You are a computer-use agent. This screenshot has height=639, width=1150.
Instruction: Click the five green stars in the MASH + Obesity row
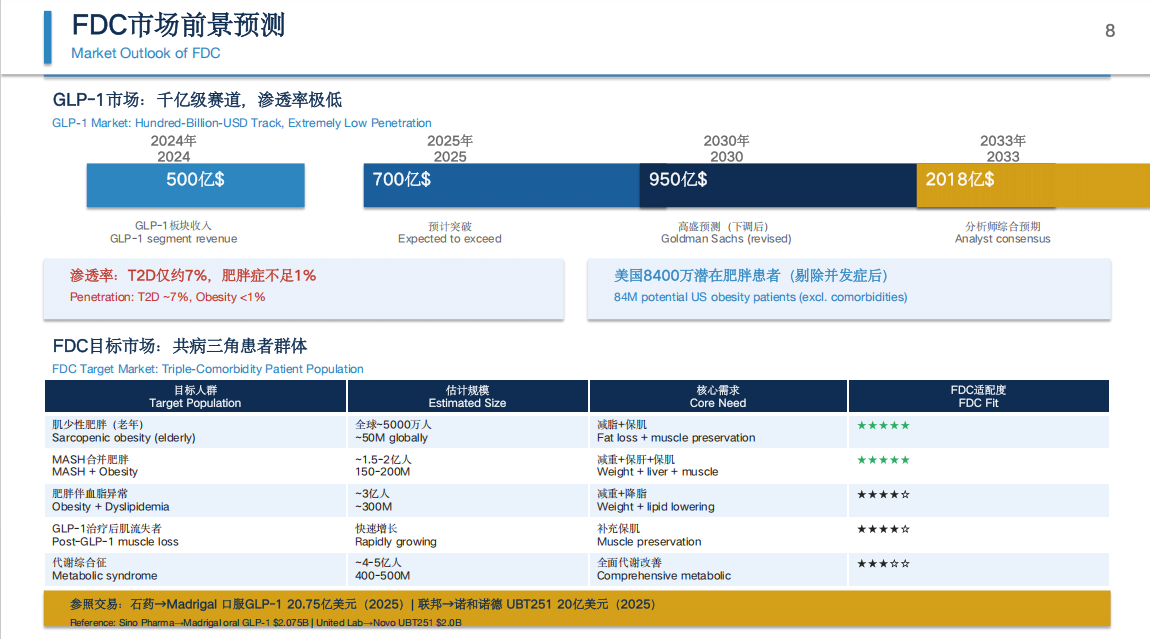point(884,460)
